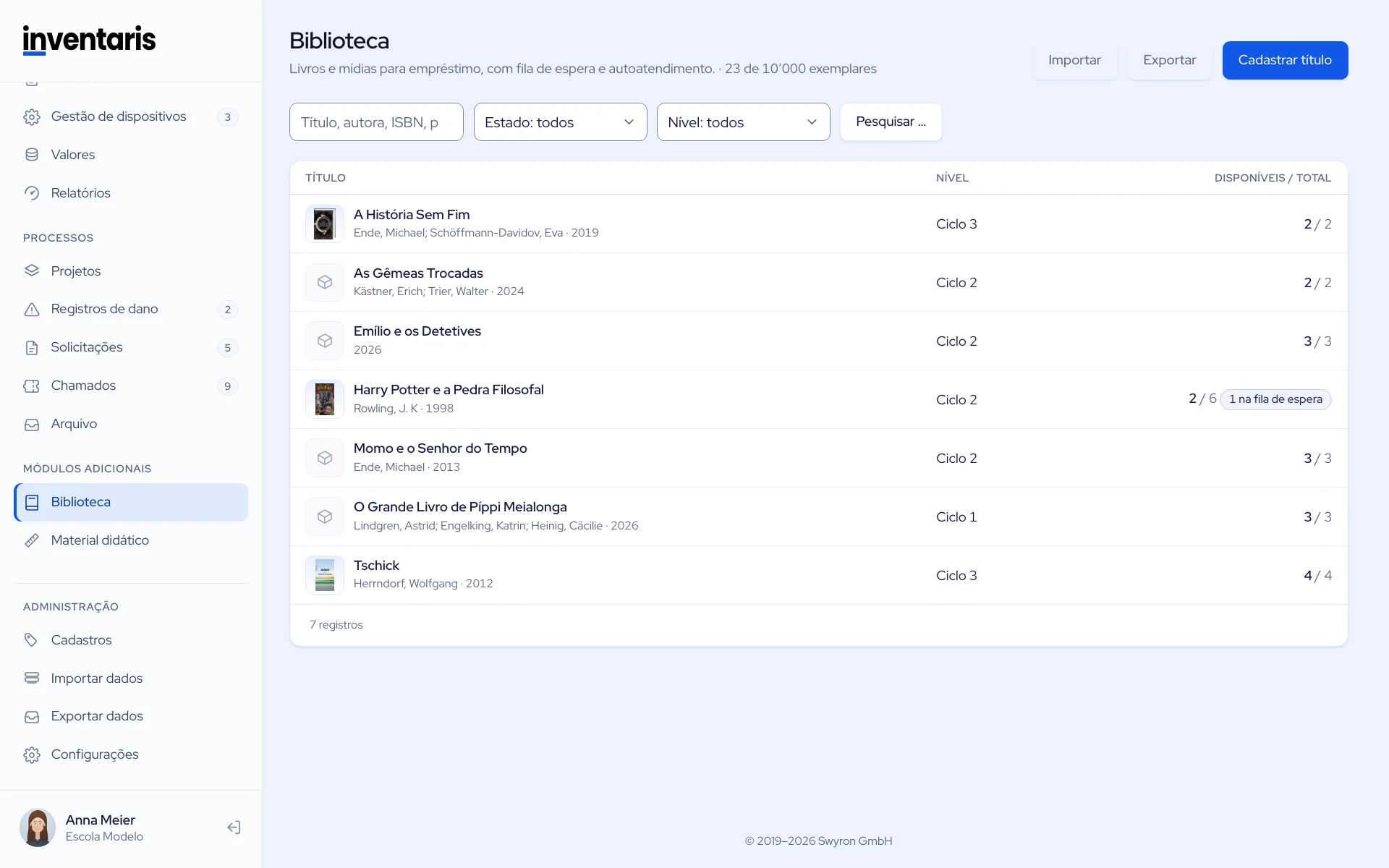Screen dimensions: 1389x868
Task: Click the Material didático pencil icon
Action: point(32,540)
